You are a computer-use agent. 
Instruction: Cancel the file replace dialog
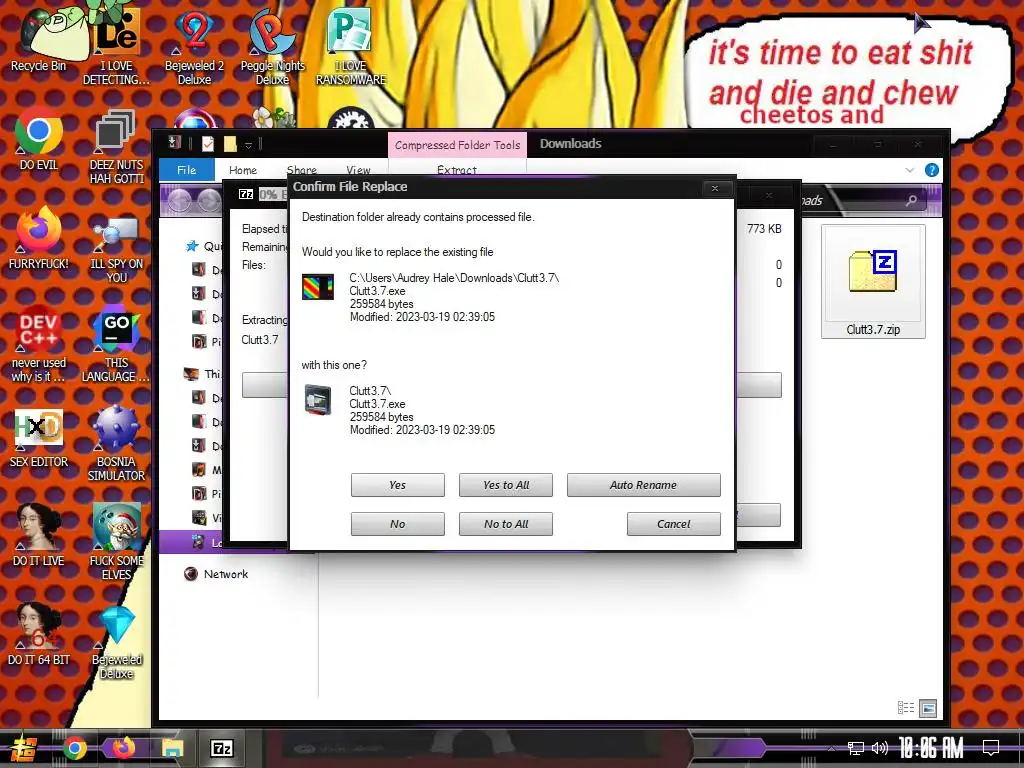(673, 524)
